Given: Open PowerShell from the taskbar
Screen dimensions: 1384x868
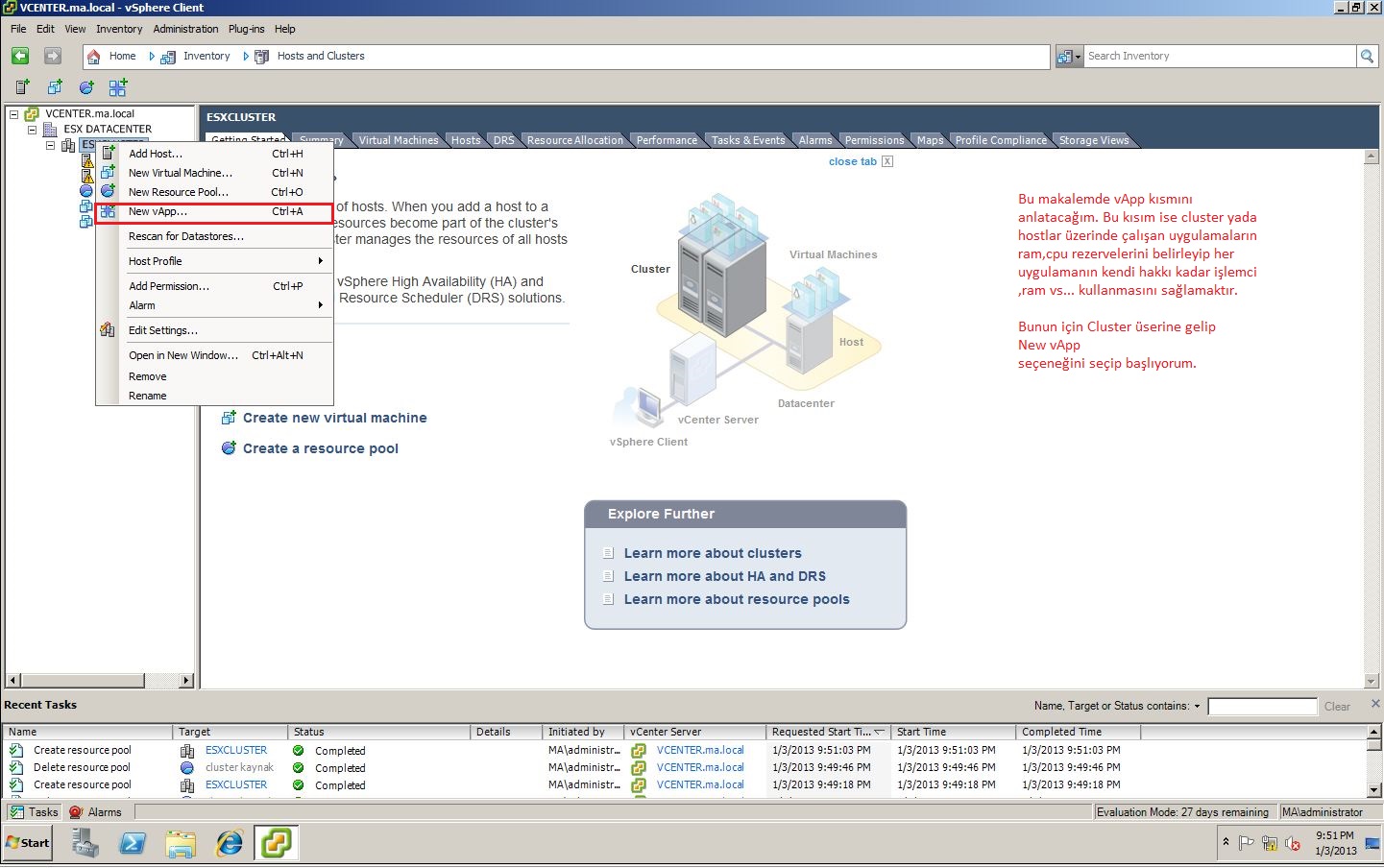Looking at the screenshot, I should pos(133,843).
